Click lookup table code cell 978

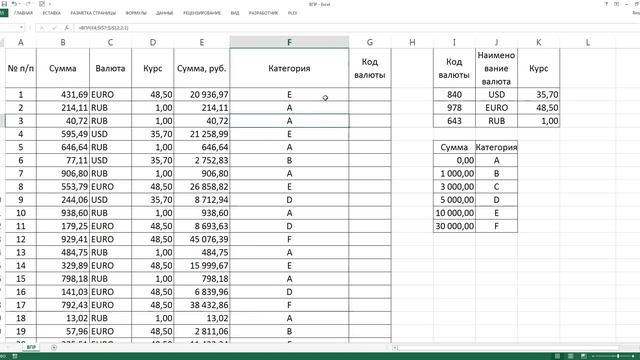[454, 108]
